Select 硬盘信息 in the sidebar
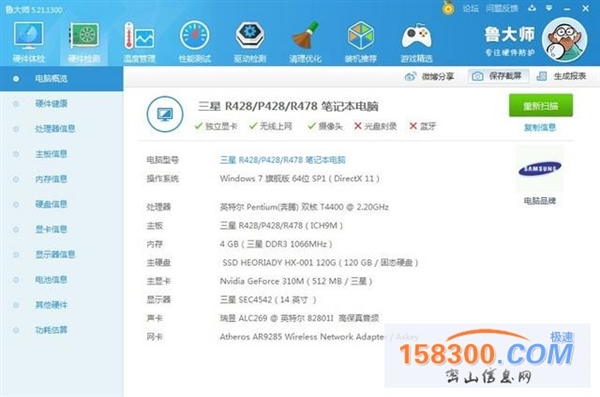 pos(51,204)
